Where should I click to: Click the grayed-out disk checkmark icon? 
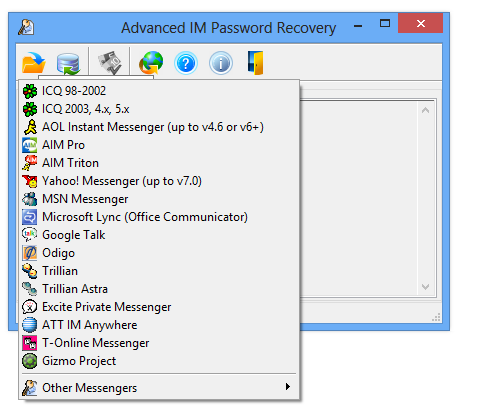click(x=110, y=63)
